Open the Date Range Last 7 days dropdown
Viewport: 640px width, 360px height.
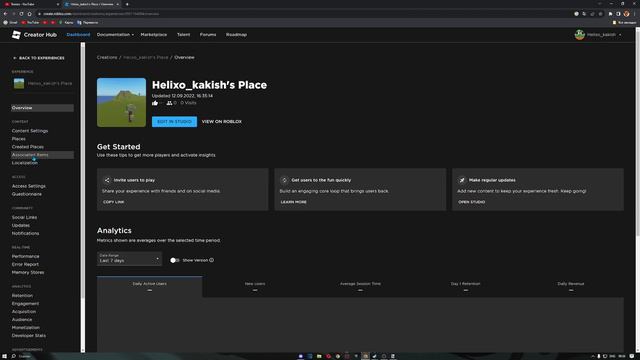(129, 258)
